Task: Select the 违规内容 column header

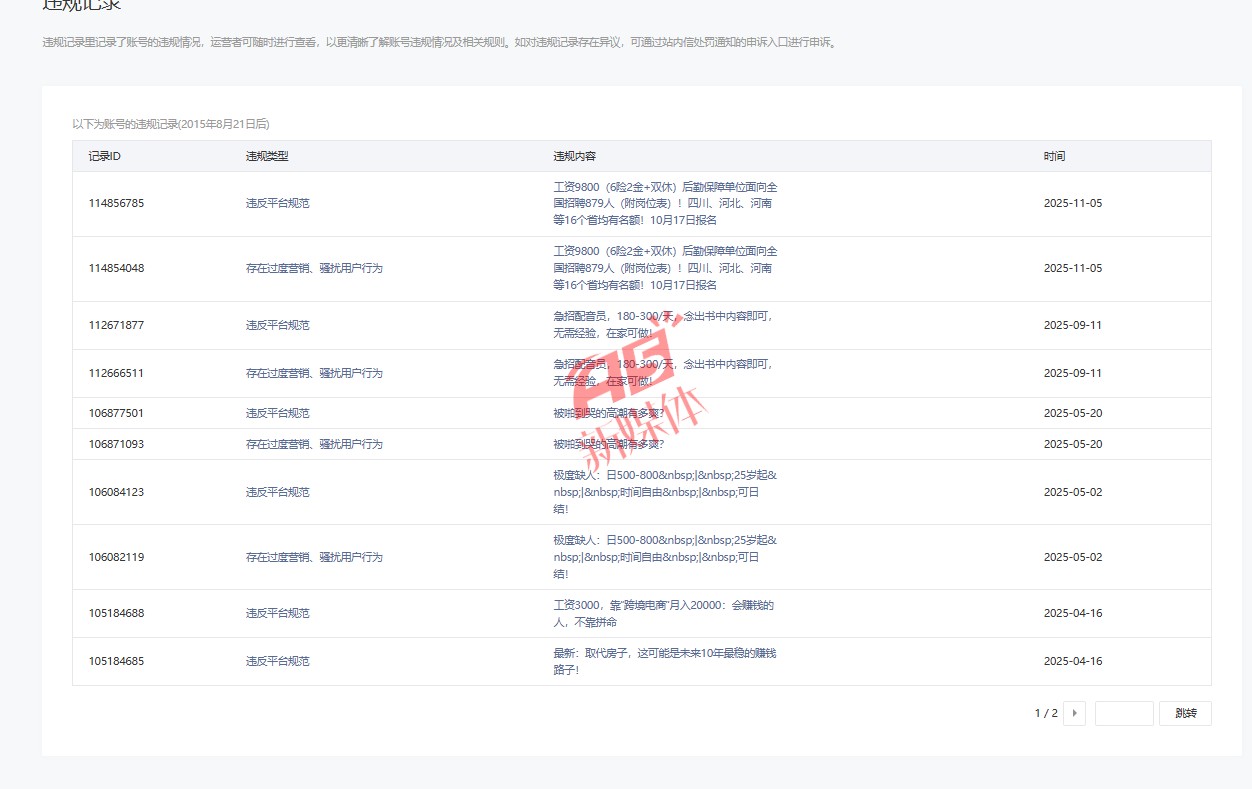Action: (575, 156)
